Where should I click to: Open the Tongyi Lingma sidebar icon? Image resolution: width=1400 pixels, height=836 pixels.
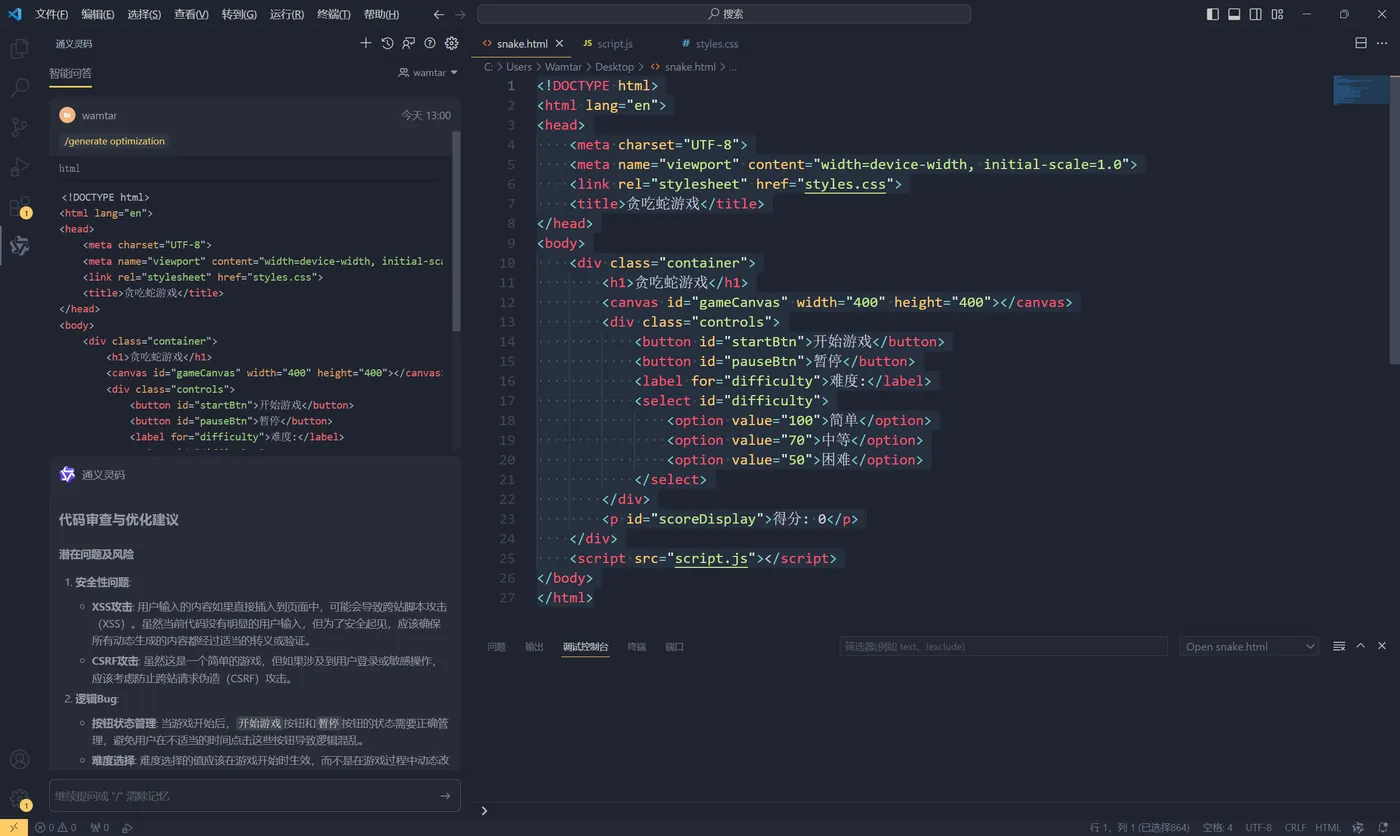coord(19,246)
